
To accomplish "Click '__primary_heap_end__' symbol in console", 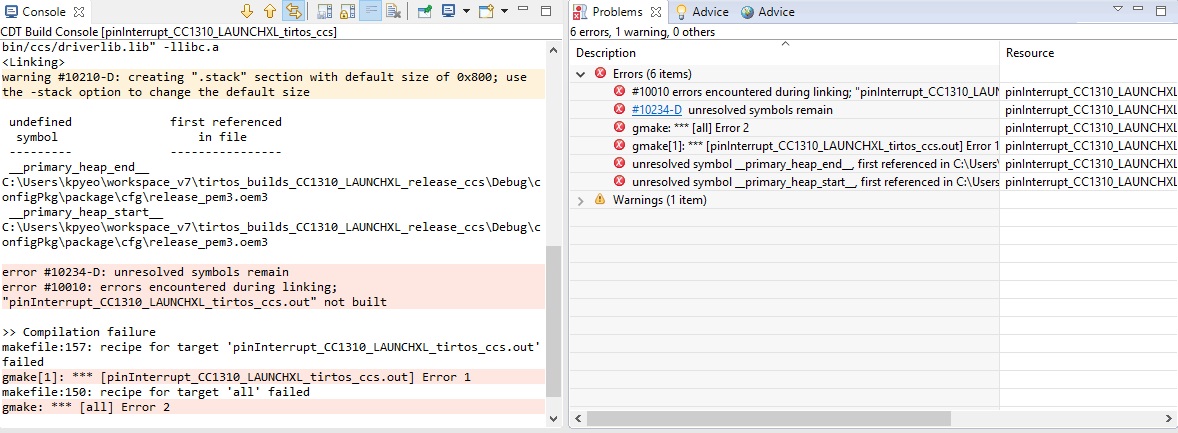I will (79, 168).
